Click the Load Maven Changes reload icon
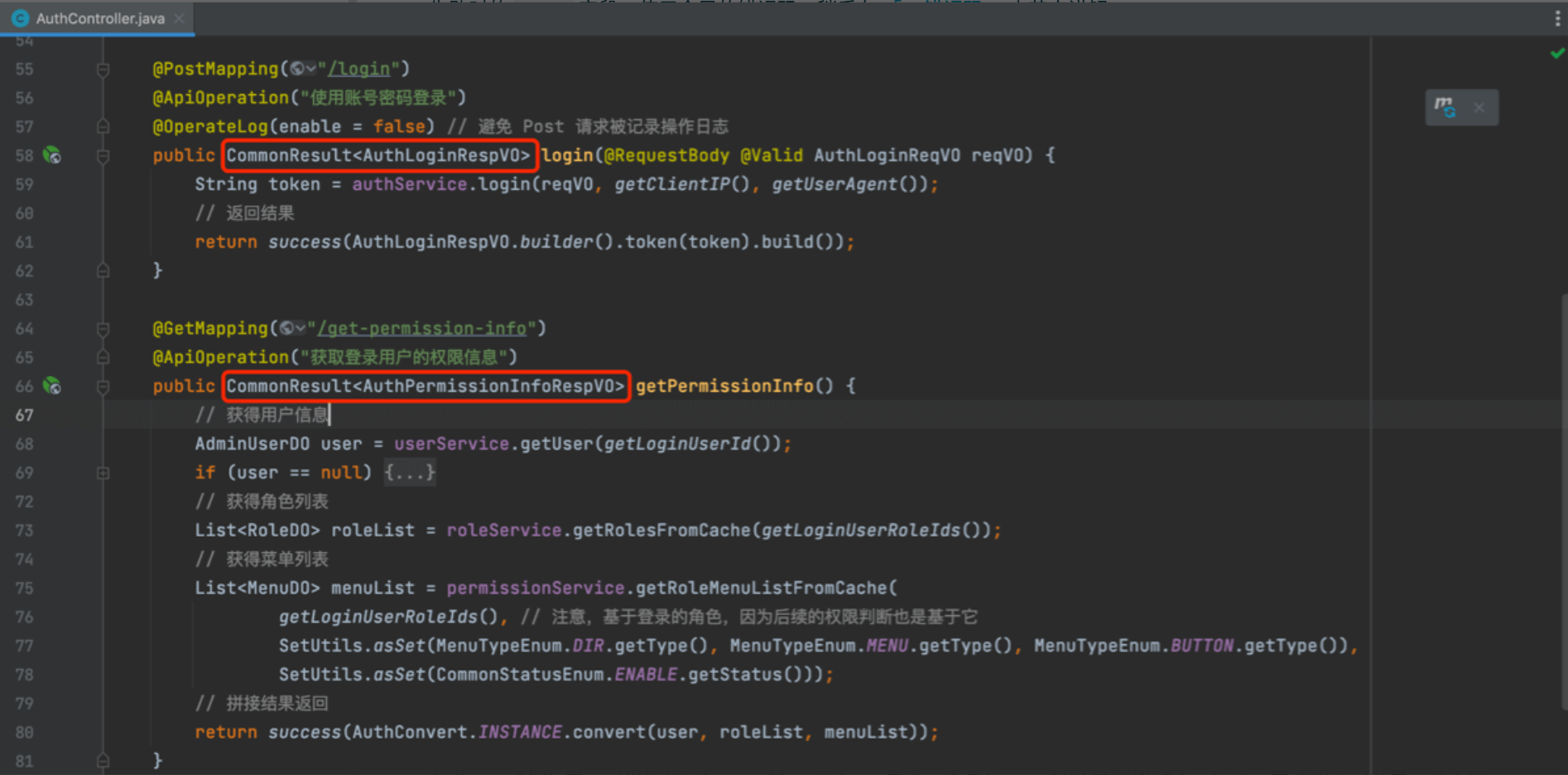Image resolution: width=1568 pixels, height=775 pixels. coord(1445,107)
